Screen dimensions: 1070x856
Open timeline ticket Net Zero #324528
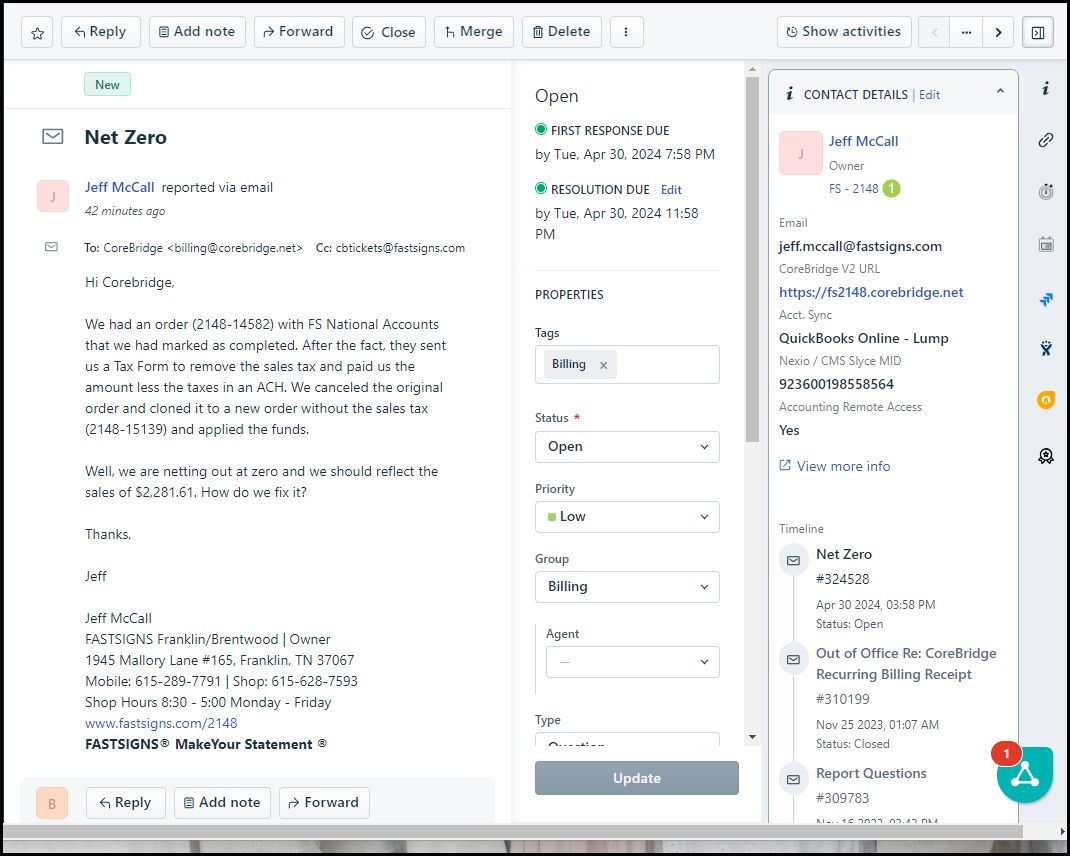(x=843, y=554)
